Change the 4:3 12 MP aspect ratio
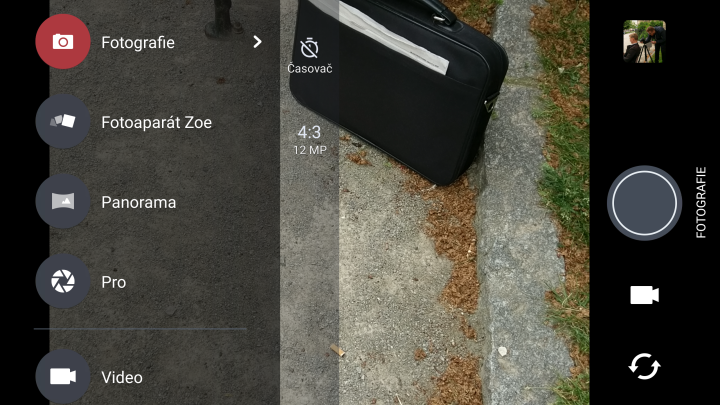This screenshot has height=405, width=720. pyautogui.click(x=309, y=140)
